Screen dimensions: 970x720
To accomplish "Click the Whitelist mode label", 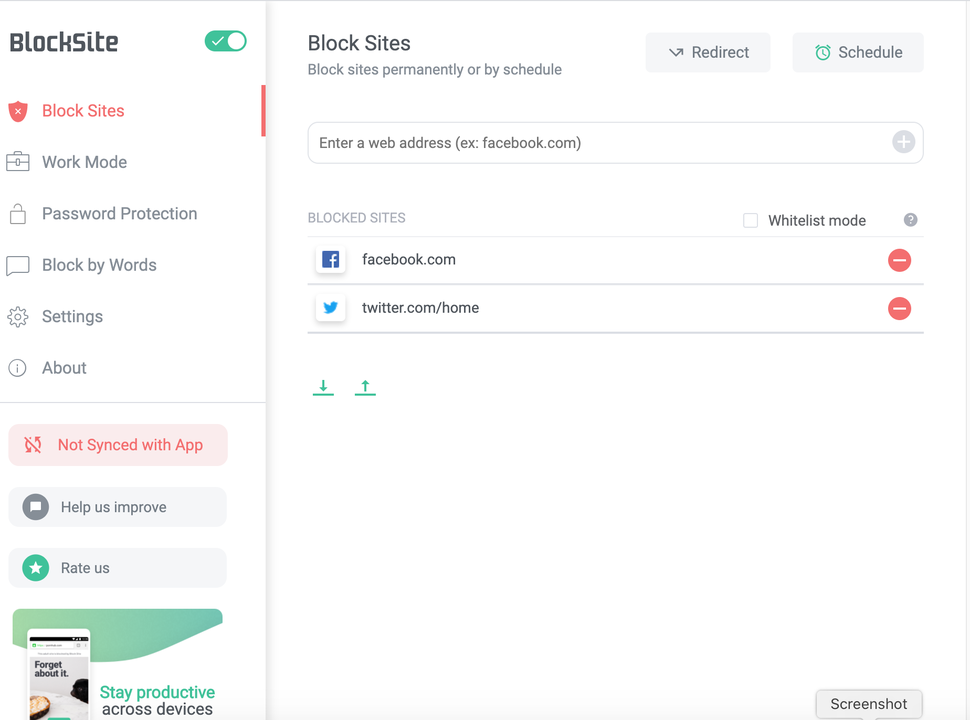I will click(x=817, y=221).
